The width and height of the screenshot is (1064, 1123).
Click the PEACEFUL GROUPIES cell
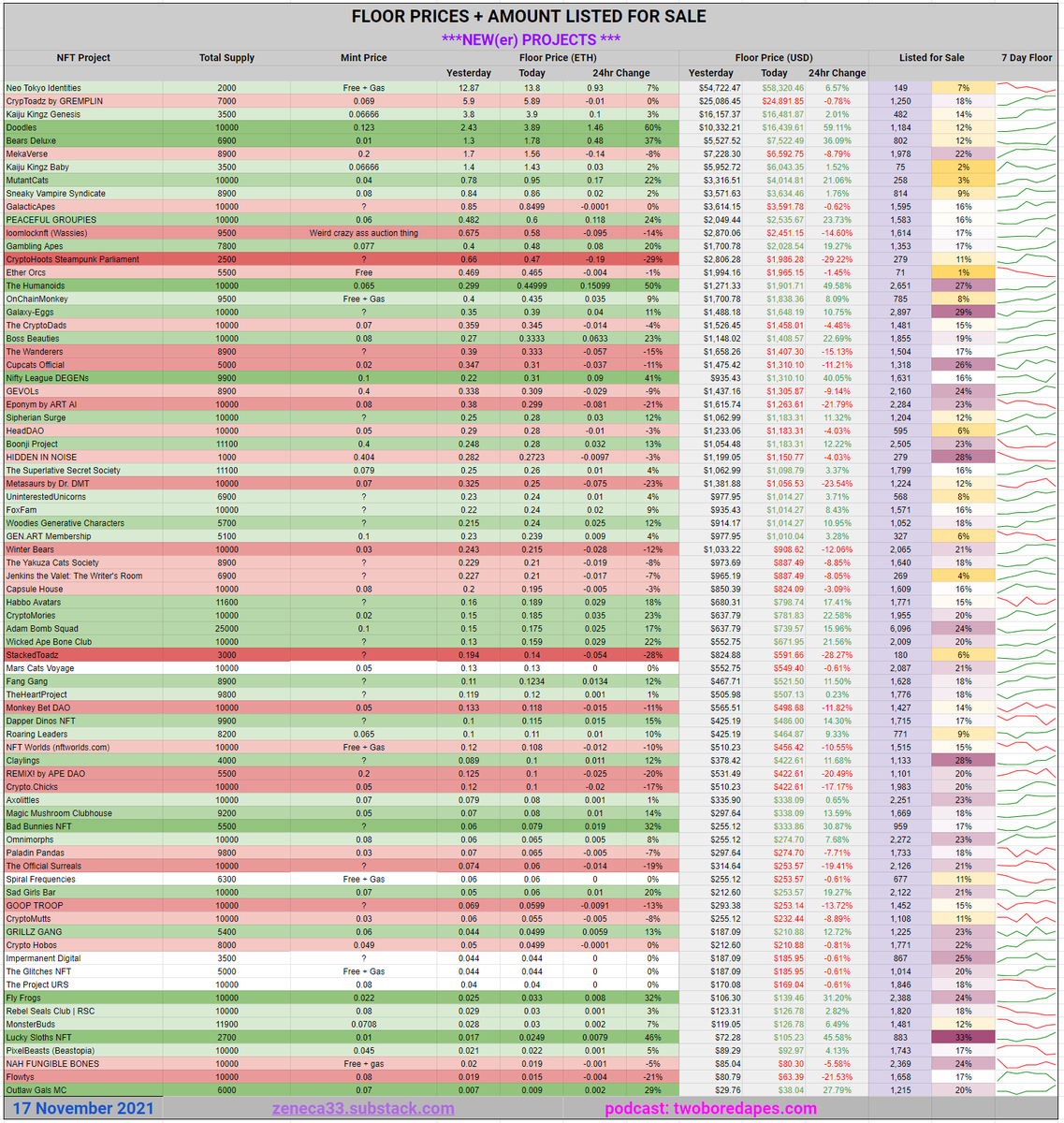[83, 220]
